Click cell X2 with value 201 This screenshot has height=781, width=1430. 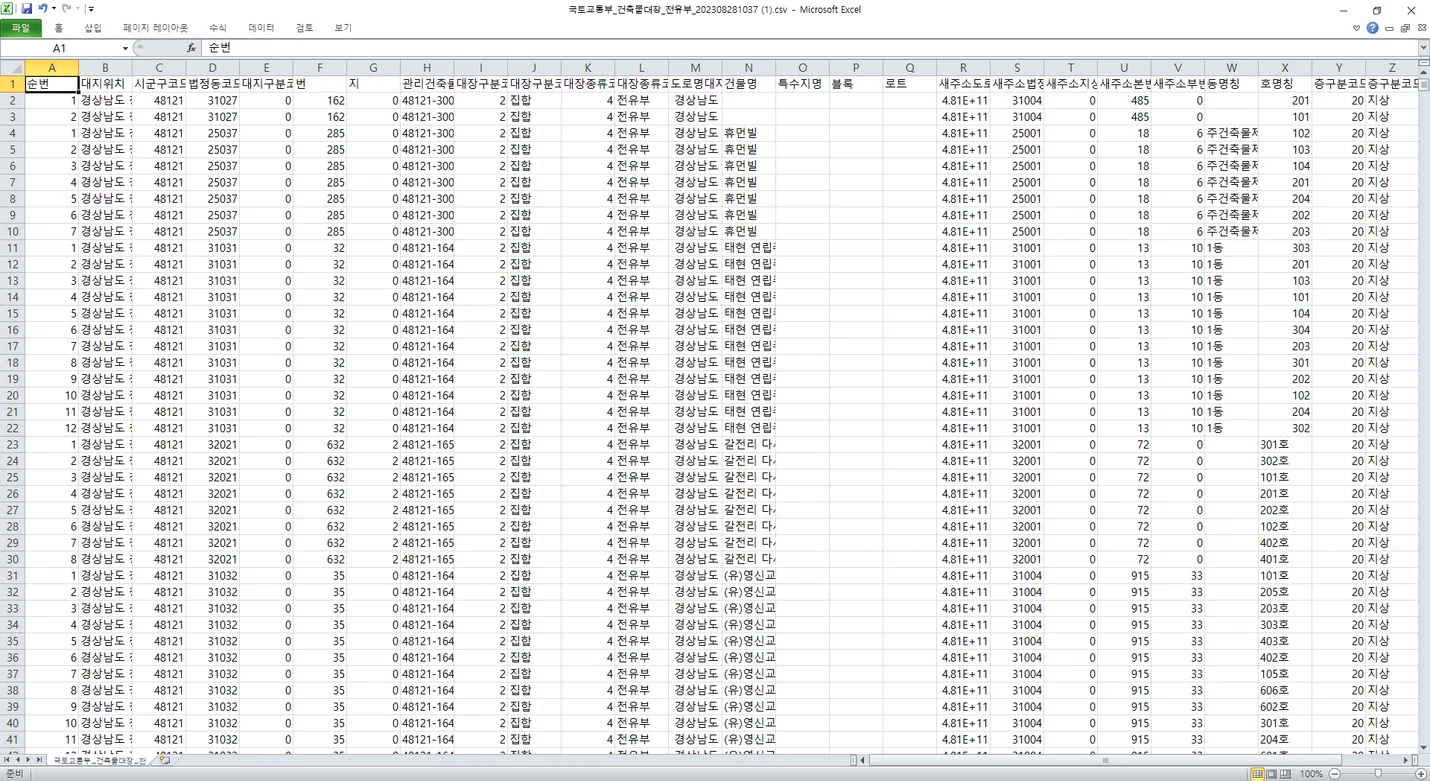(x=1285, y=101)
